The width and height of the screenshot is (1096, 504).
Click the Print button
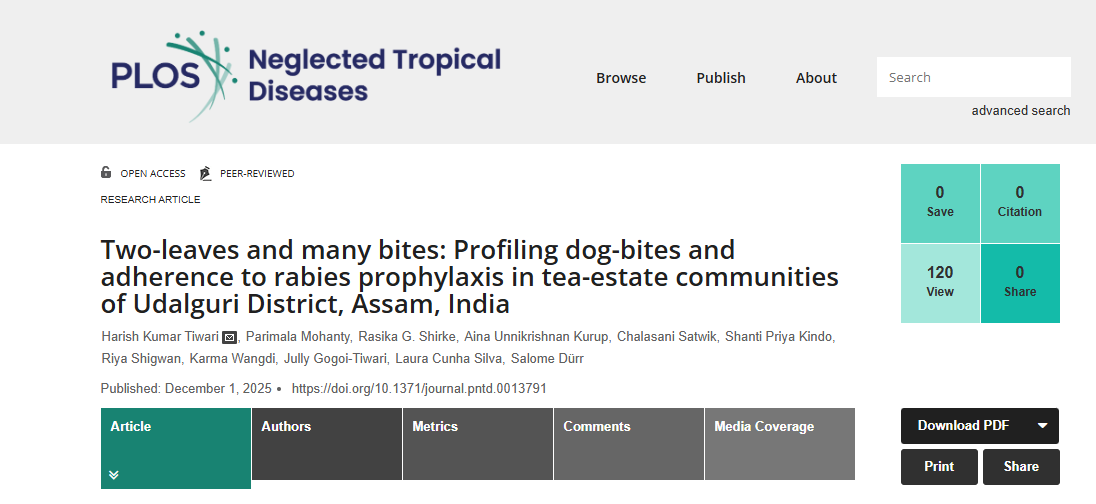(939, 467)
